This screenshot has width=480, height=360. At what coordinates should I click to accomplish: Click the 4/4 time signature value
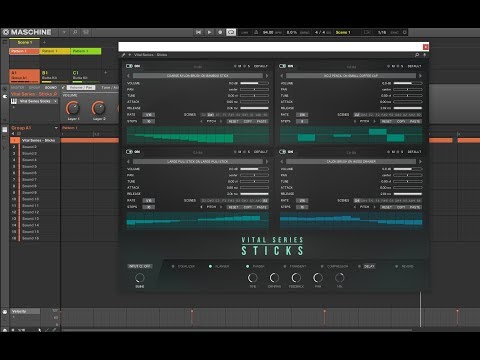[320, 32]
